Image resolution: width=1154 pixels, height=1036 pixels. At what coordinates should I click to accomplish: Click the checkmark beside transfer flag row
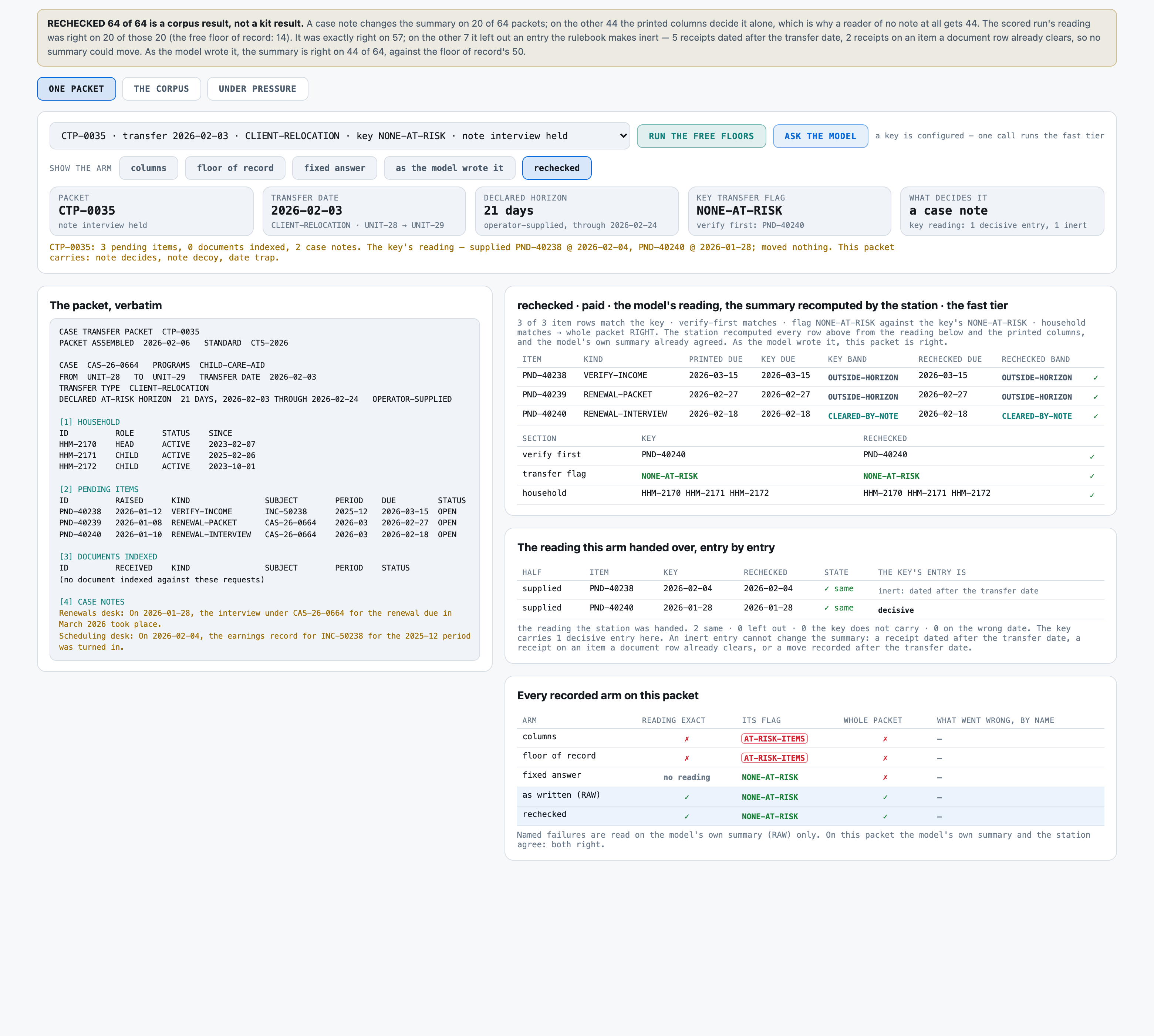(1092, 477)
